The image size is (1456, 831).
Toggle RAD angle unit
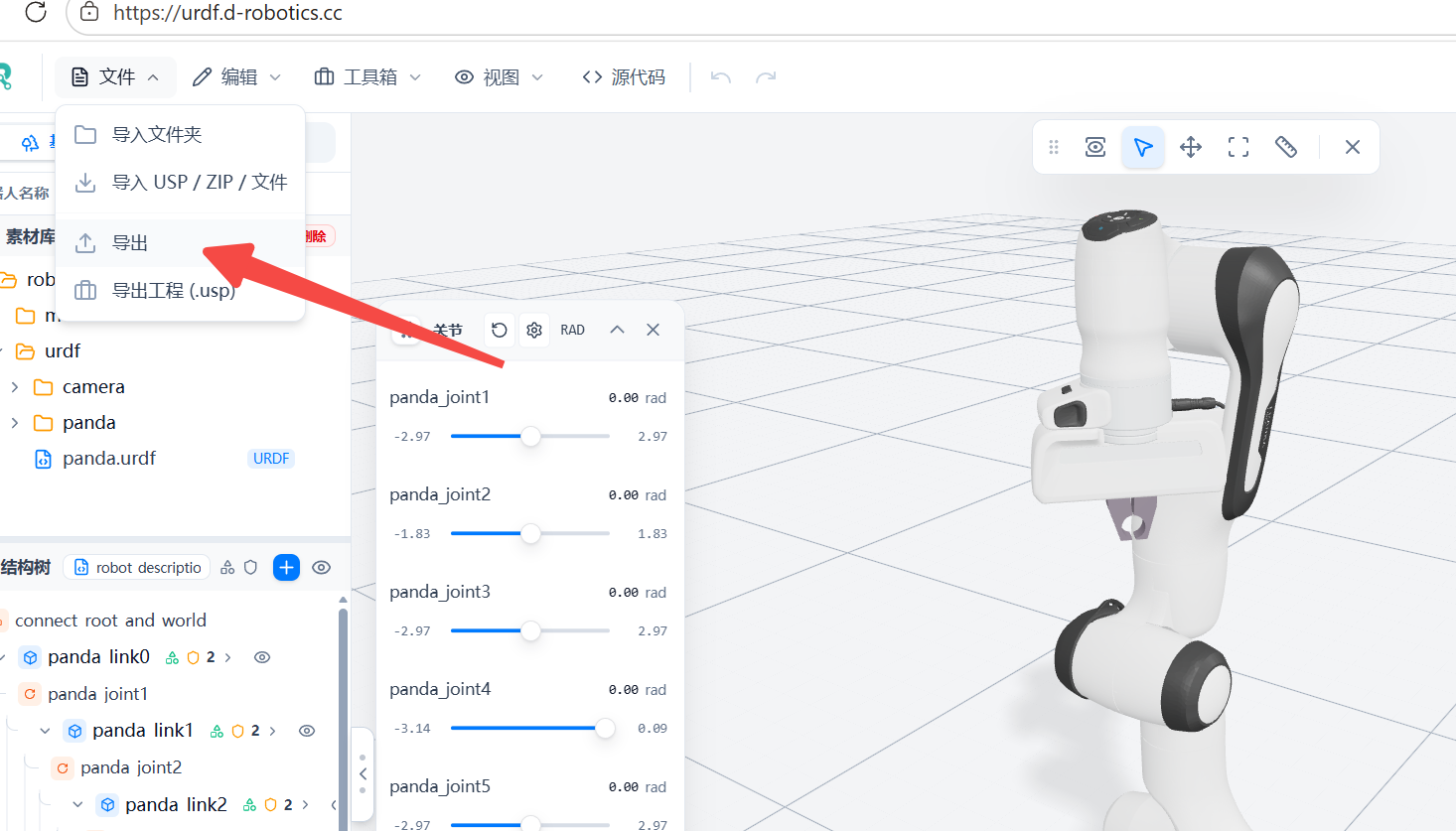(x=573, y=330)
